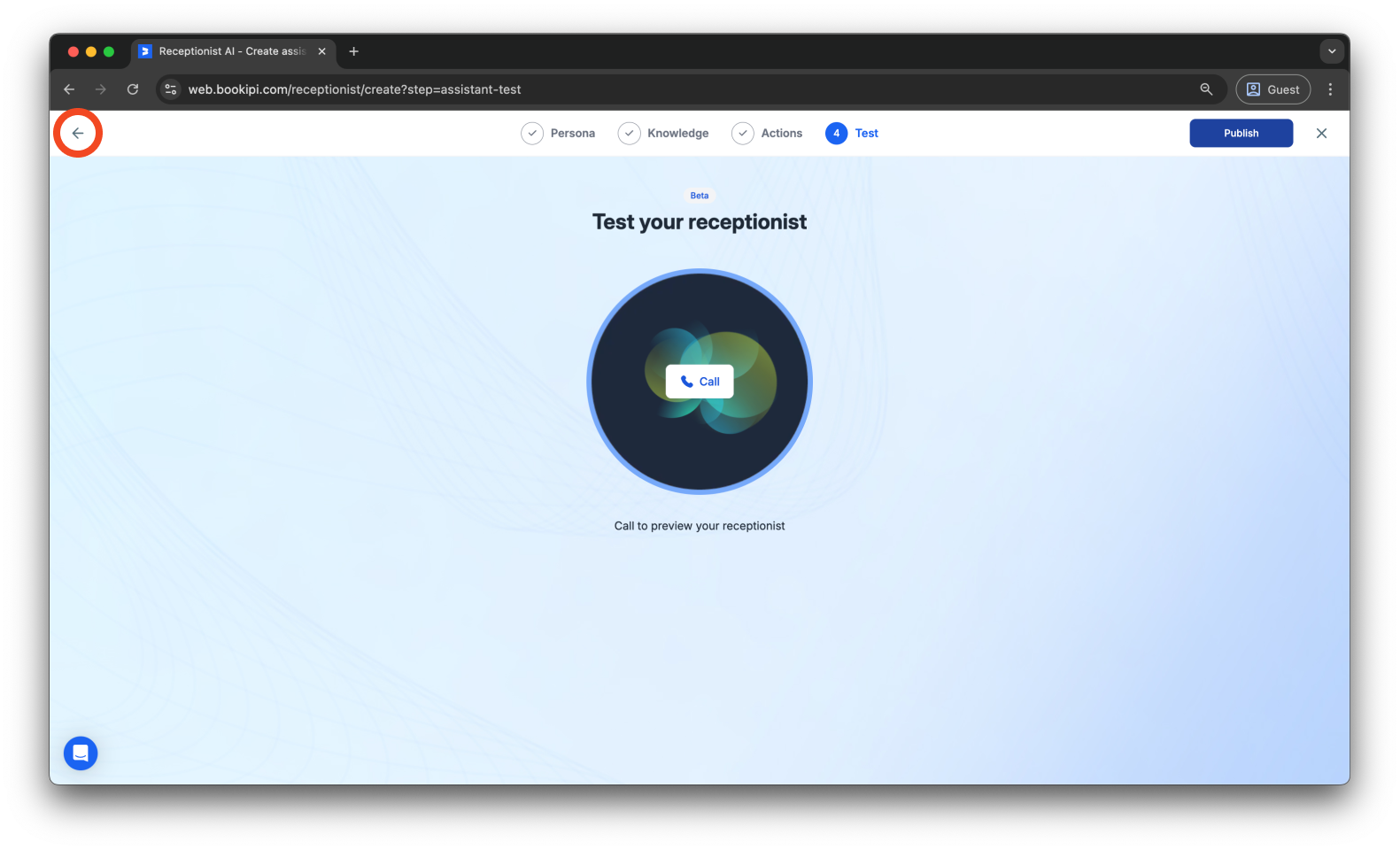Click 'Call to preview your receptionist' text
This screenshot has width=1400, height=850.
[x=700, y=526]
